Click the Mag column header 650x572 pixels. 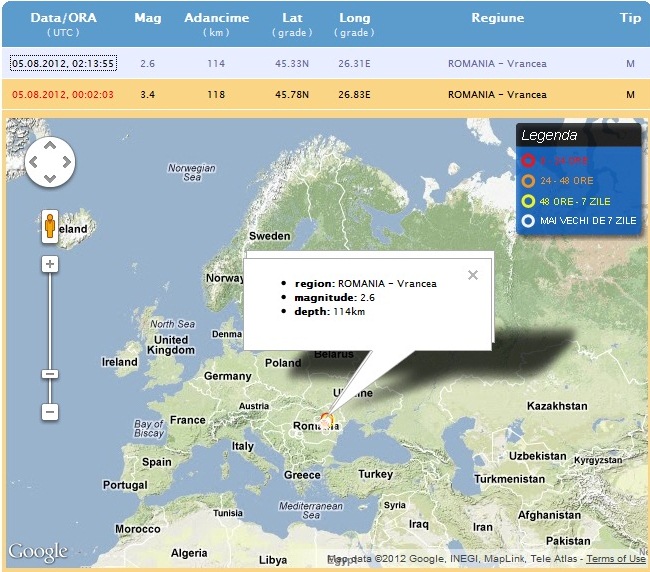pyautogui.click(x=148, y=18)
